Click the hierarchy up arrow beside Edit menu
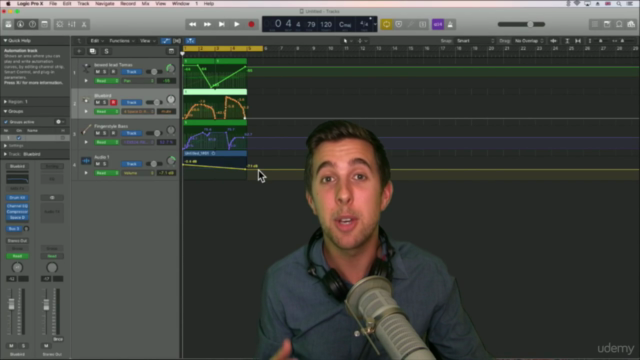640x360 pixels. pos(79,41)
